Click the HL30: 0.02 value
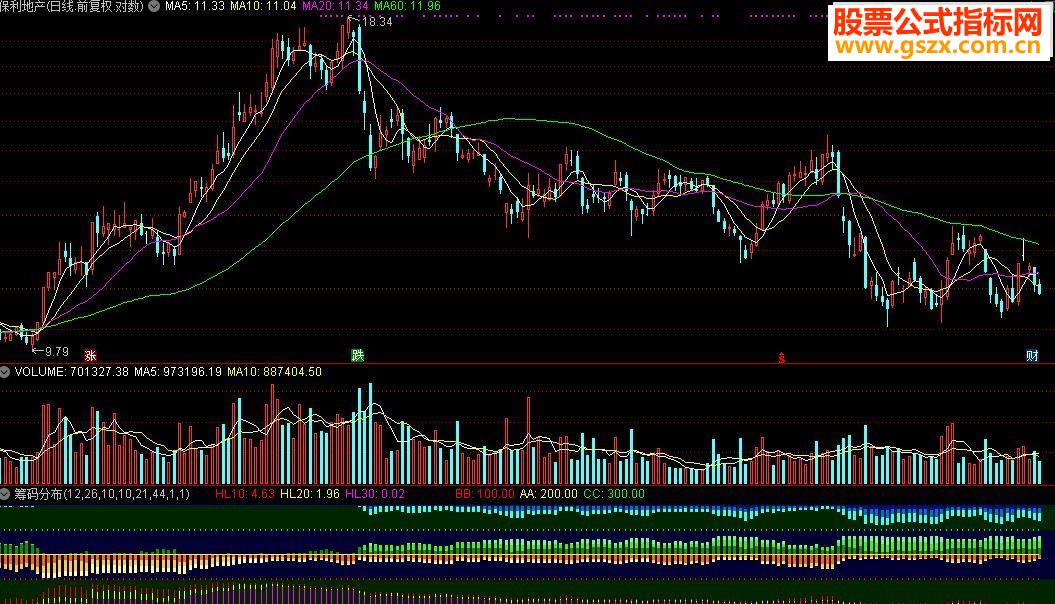 [x=375, y=494]
